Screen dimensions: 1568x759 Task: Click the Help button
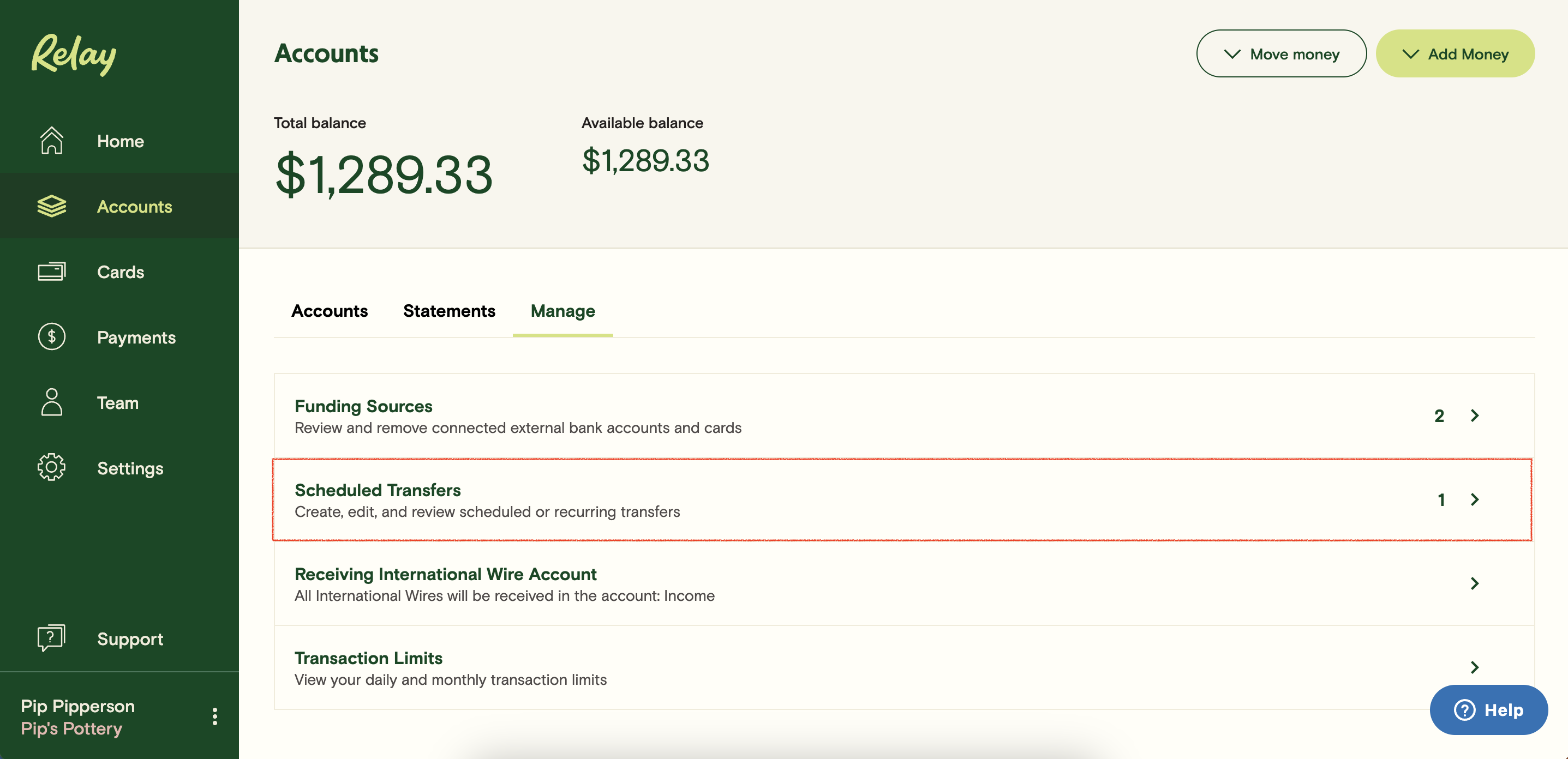(1488, 710)
